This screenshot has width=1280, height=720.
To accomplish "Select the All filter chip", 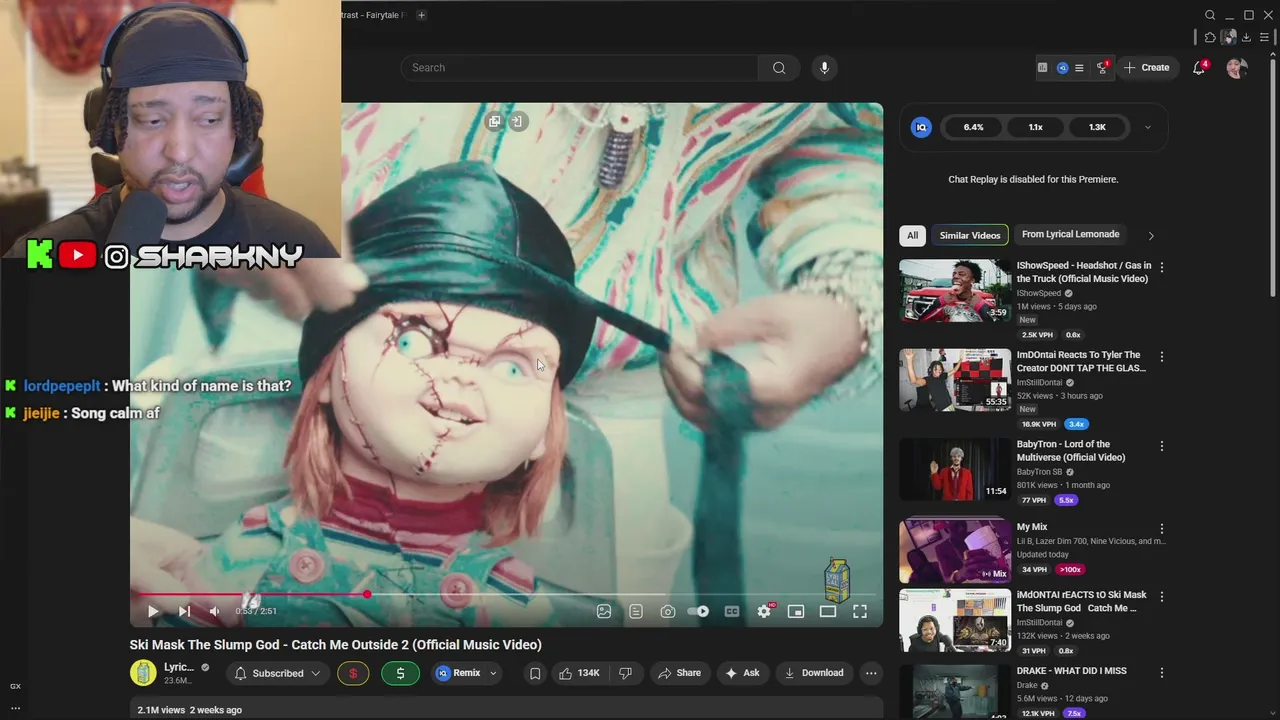I will (x=912, y=235).
